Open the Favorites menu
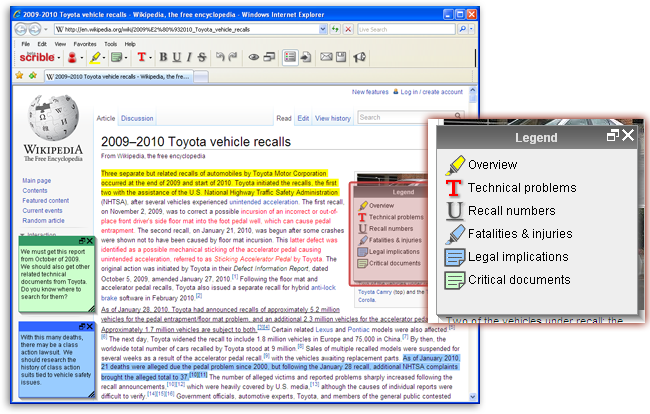This screenshot has height=414, width=650. coord(85,44)
